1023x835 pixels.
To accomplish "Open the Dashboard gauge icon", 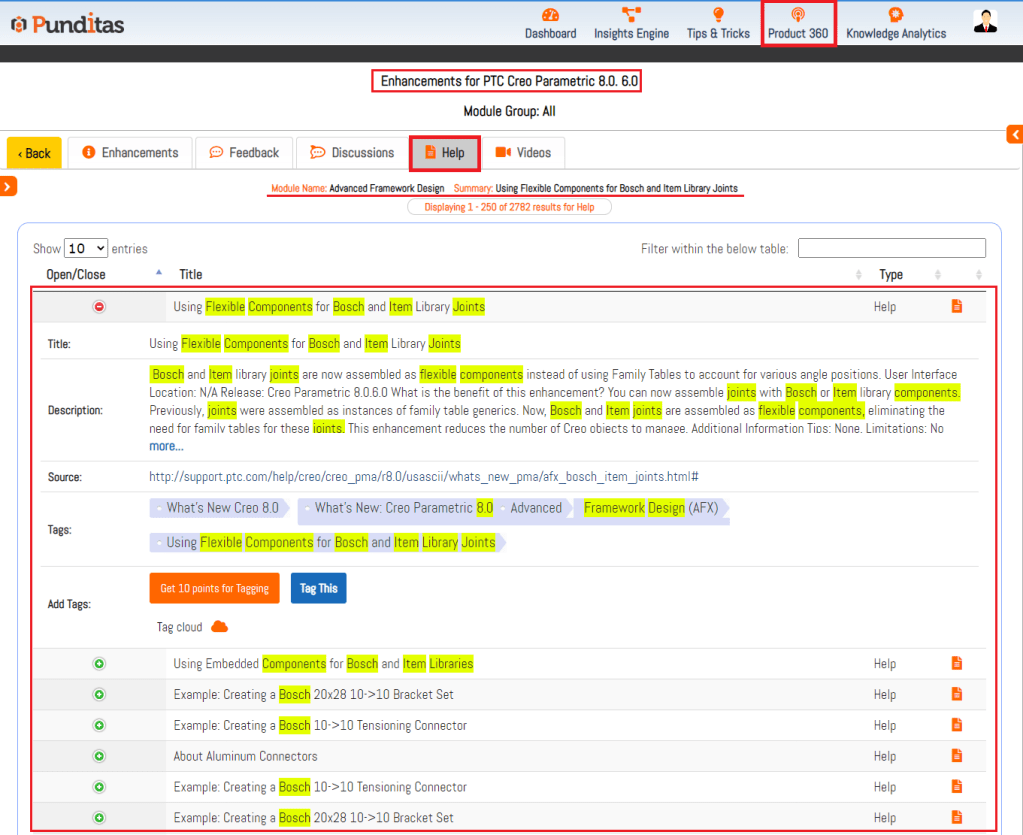I will (x=550, y=15).
